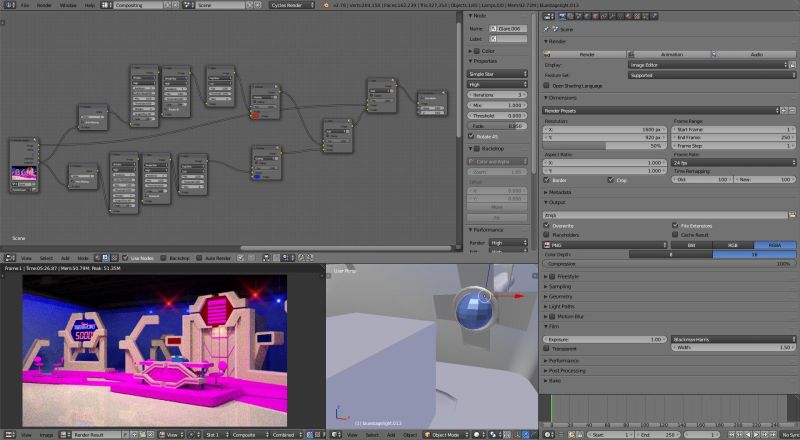Screen dimensions: 800x440
Task: Adjust the resolution percentage 50% slider
Action: click(605, 145)
